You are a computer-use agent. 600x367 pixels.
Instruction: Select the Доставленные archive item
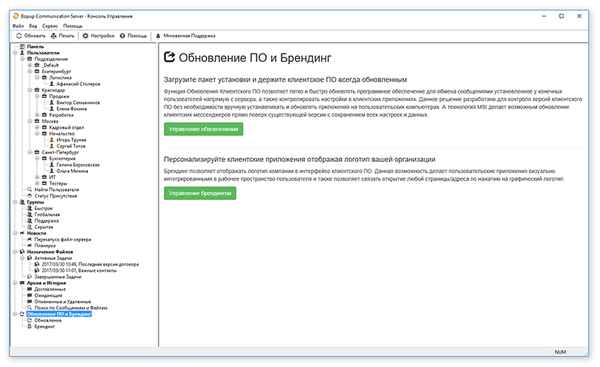coord(50,289)
